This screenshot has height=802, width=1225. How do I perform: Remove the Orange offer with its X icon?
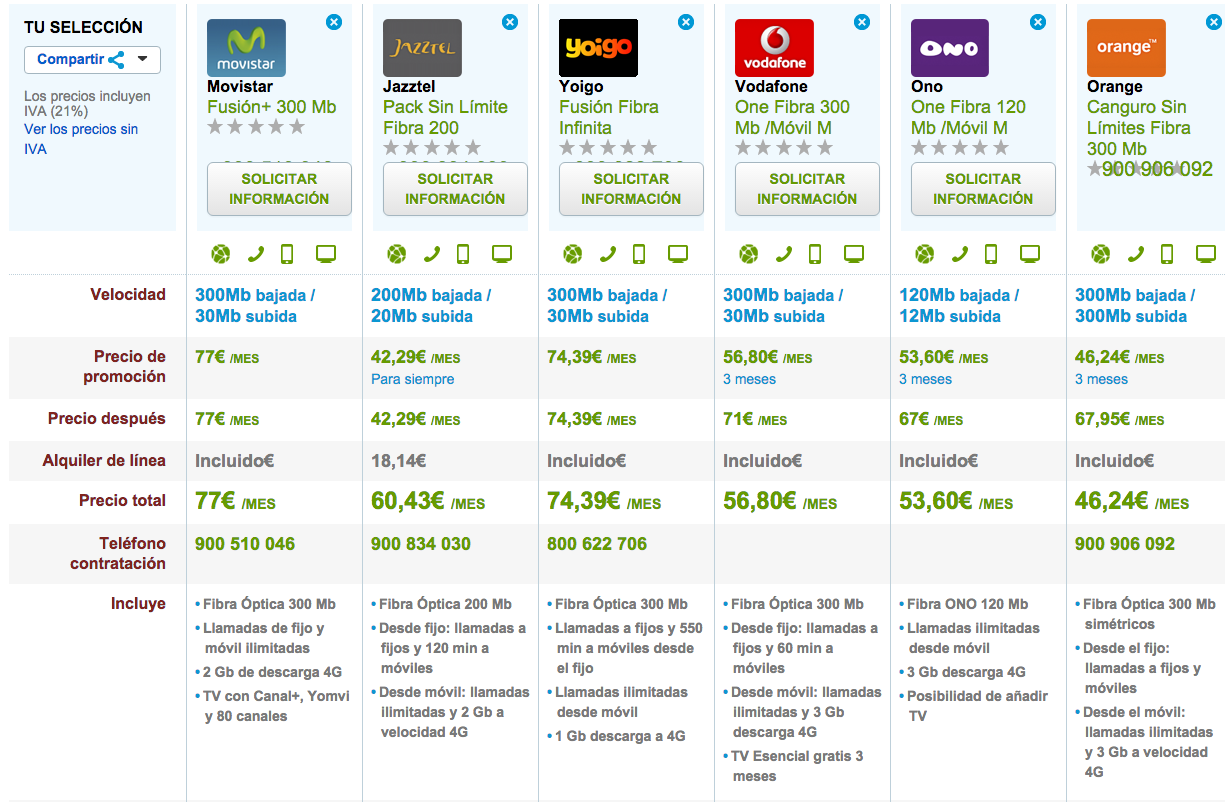pos(1214,21)
